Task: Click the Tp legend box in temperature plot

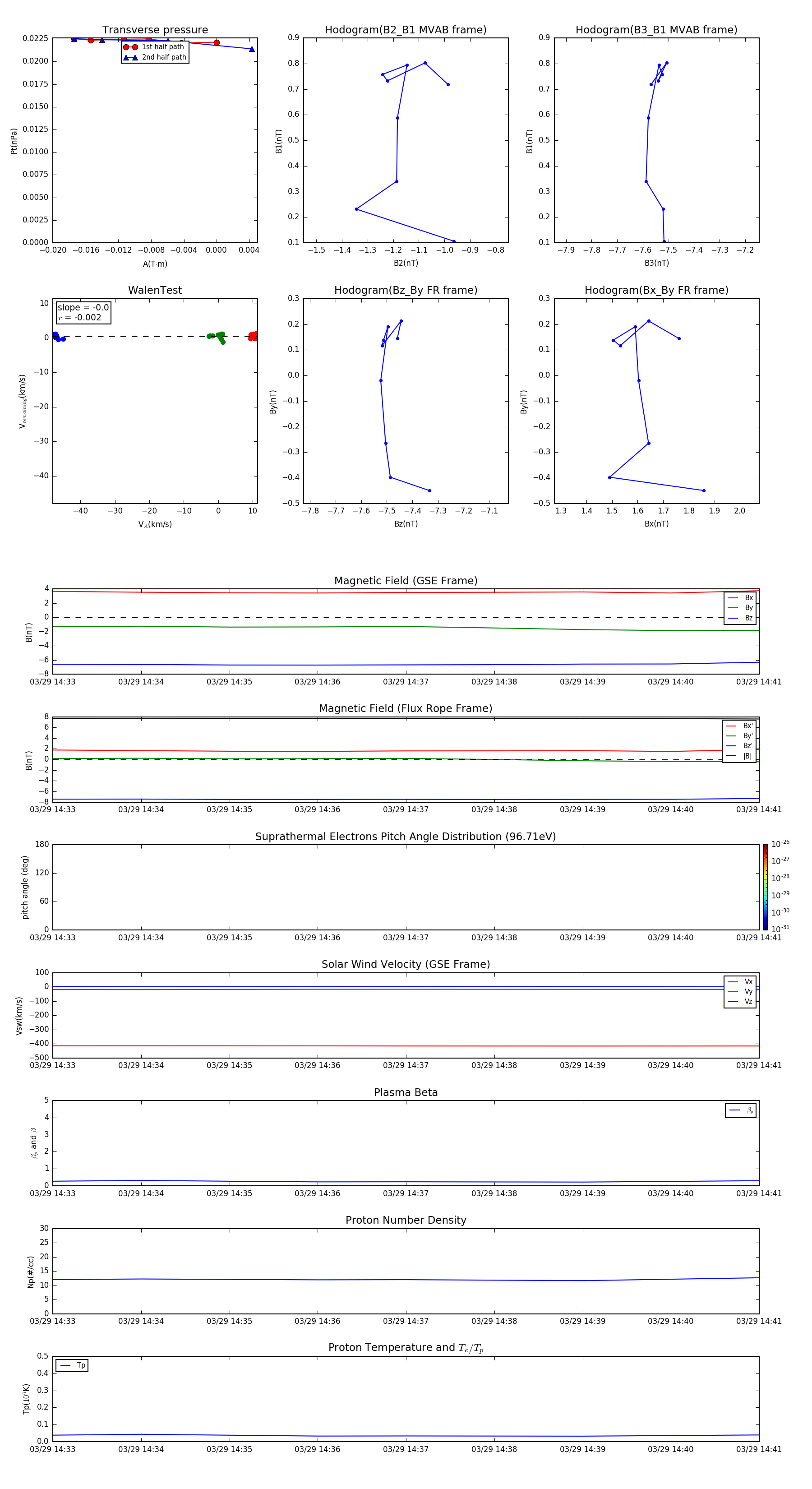Action: pyautogui.click(x=72, y=1365)
